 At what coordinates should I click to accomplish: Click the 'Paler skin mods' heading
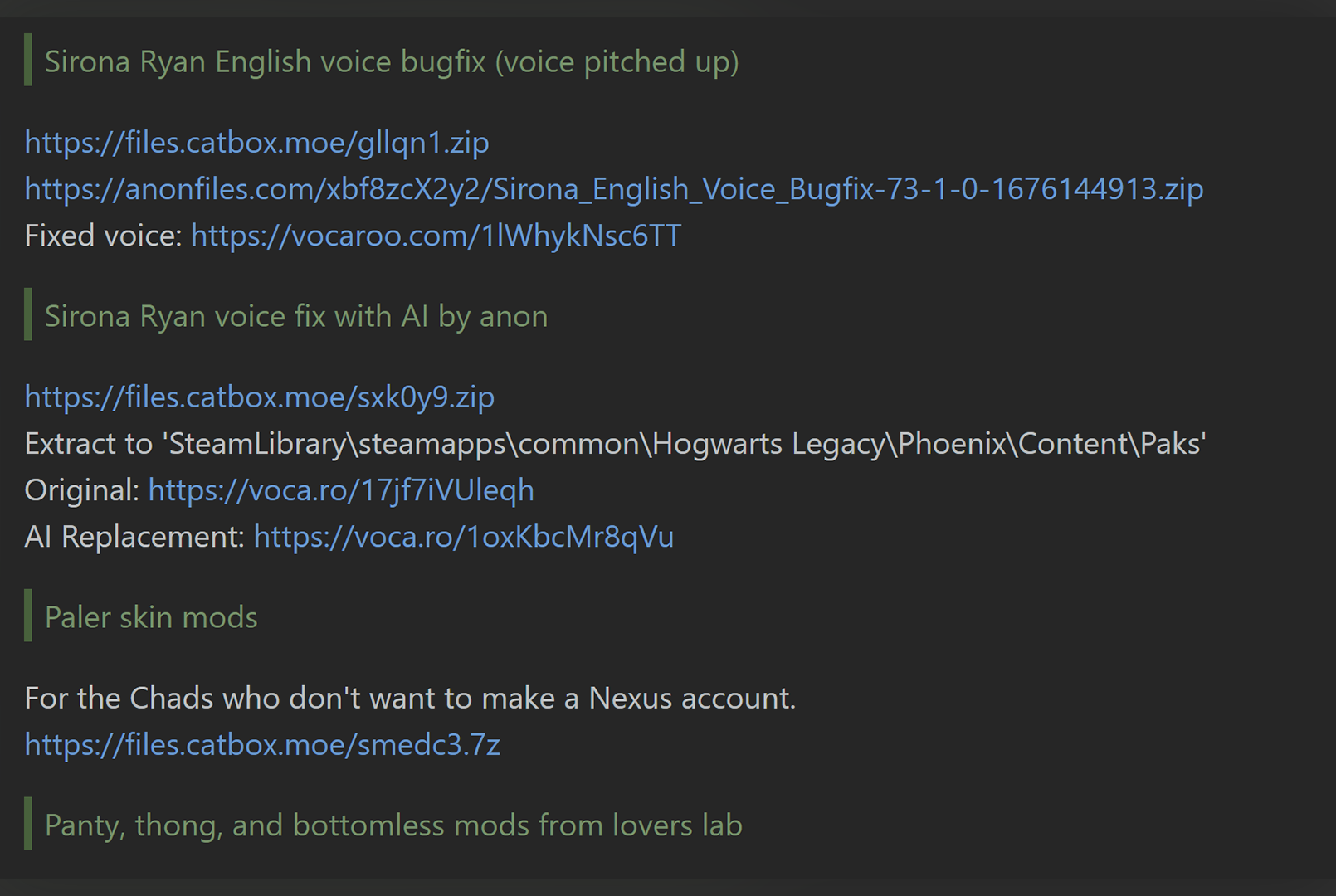[151, 618]
